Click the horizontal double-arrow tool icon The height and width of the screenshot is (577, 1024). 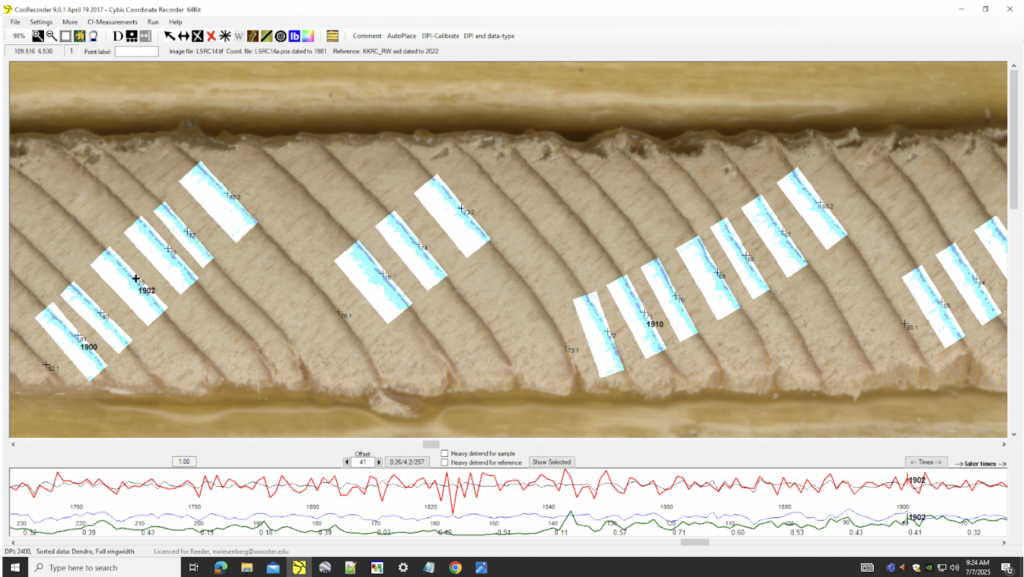click(184, 36)
